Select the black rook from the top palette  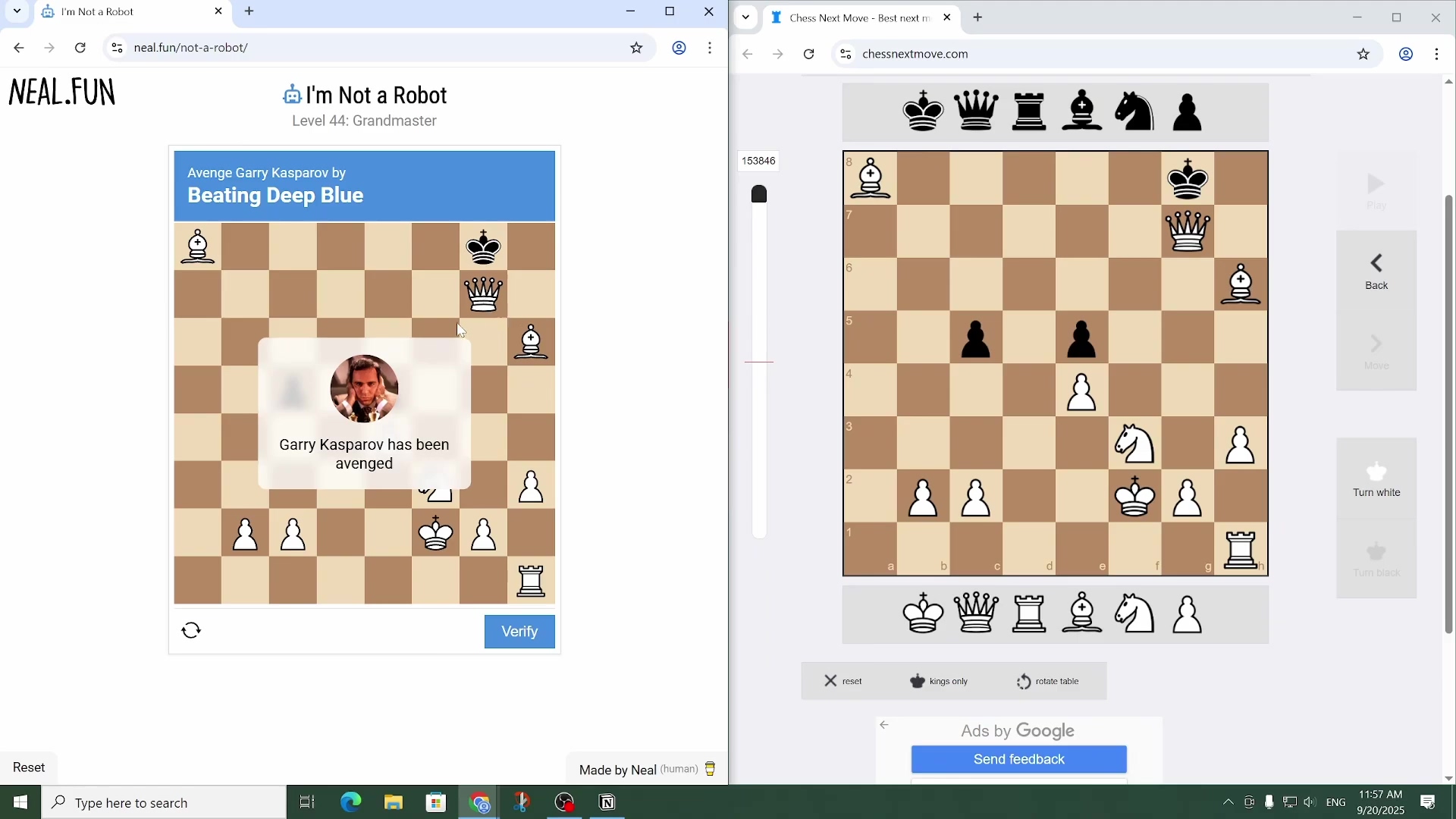[x=1030, y=112]
